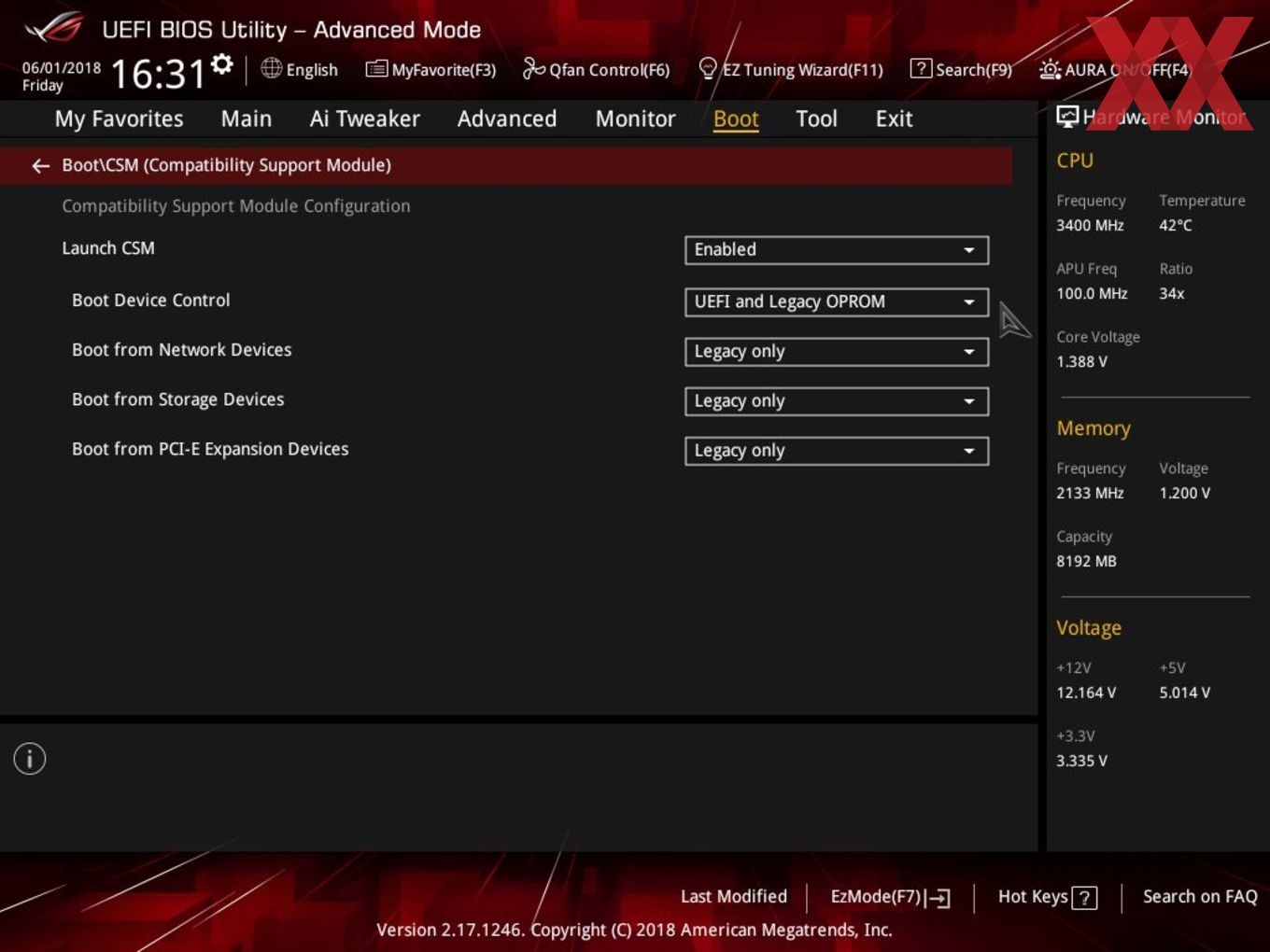Click +3.3V reading 3.335 V
The width and height of the screenshot is (1270, 952).
[x=1081, y=762]
